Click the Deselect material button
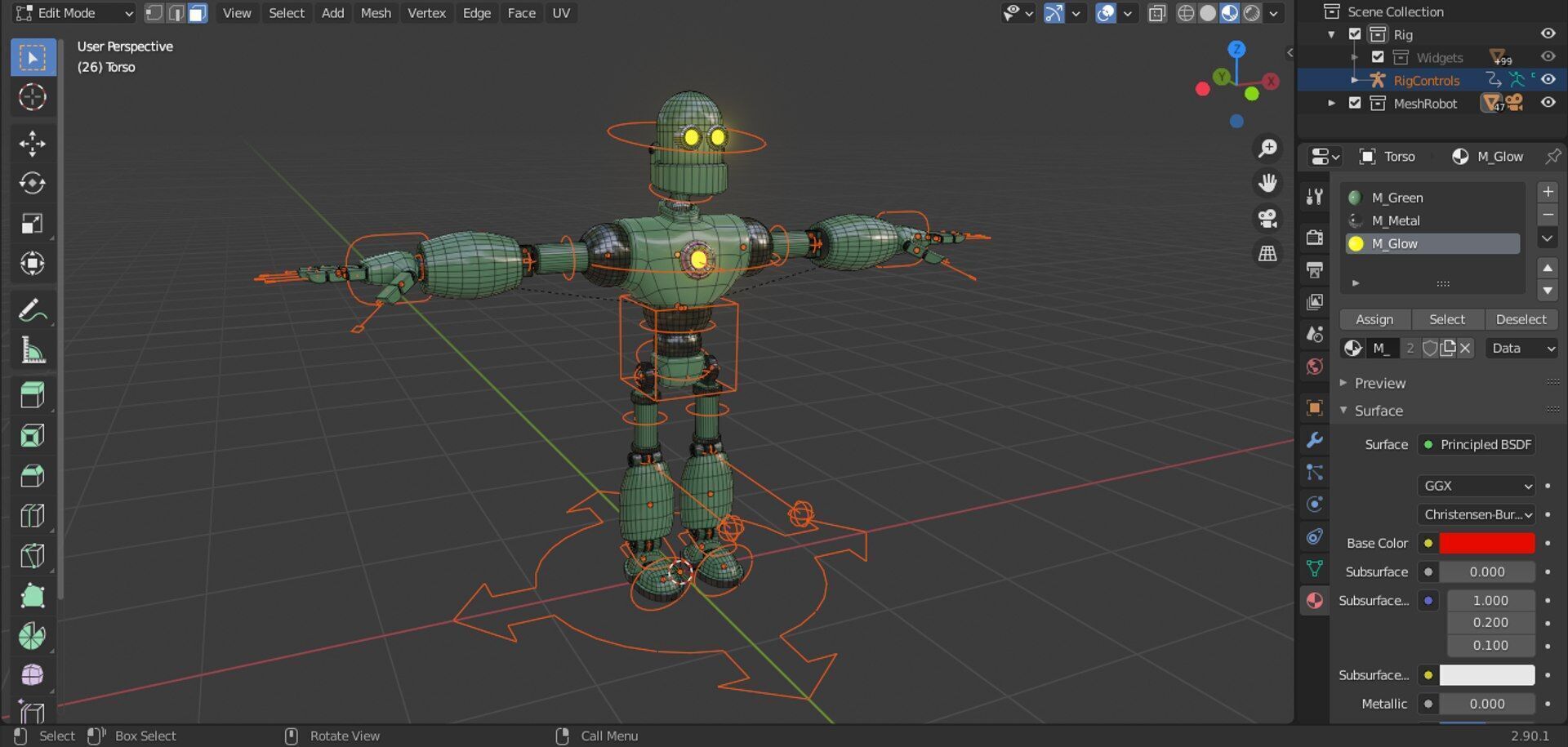The height and width of the screenshot is (747, 1568). (1521, 320)
